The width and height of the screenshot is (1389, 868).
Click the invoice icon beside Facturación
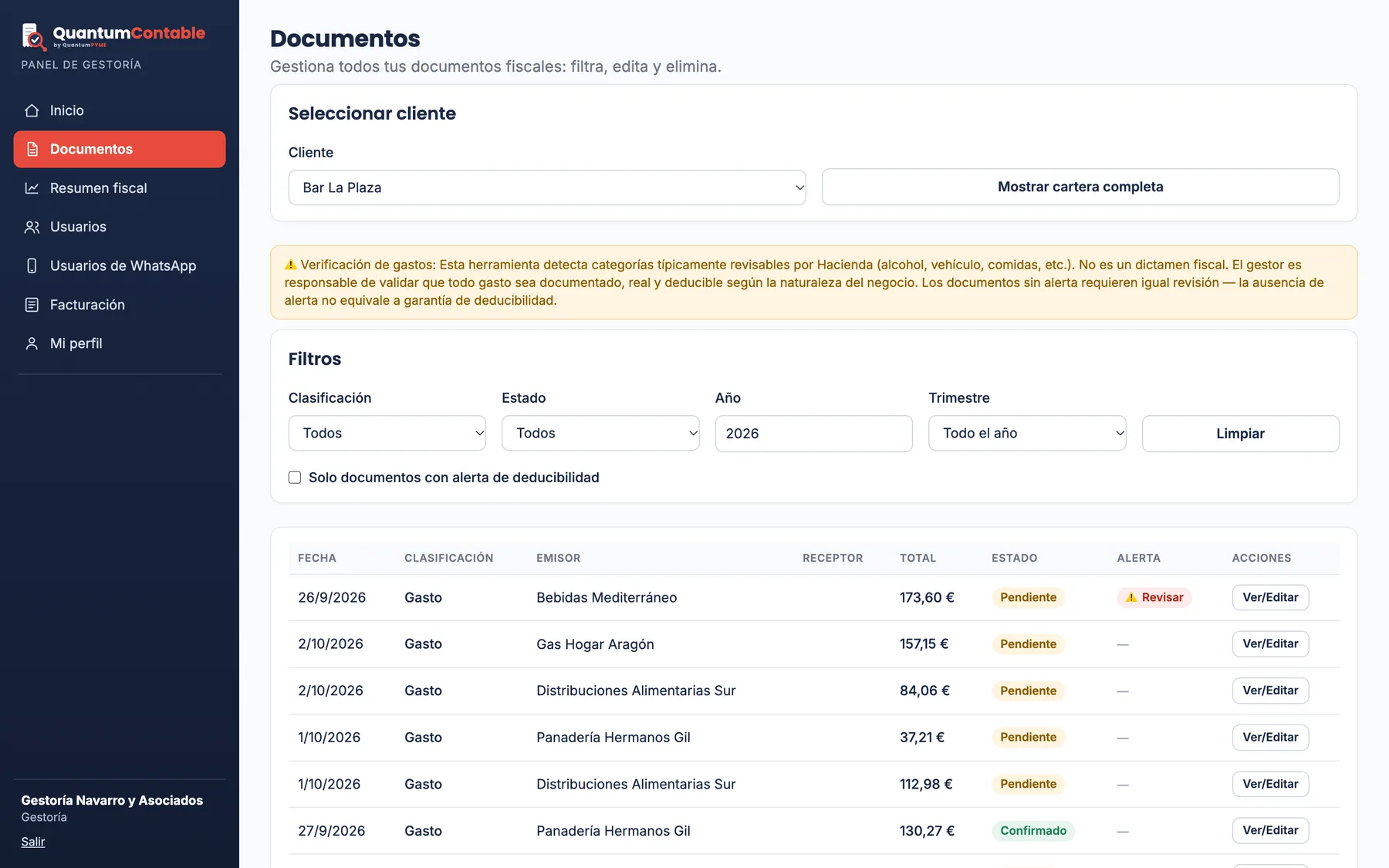pyautogui.click(x=32, y=305)
